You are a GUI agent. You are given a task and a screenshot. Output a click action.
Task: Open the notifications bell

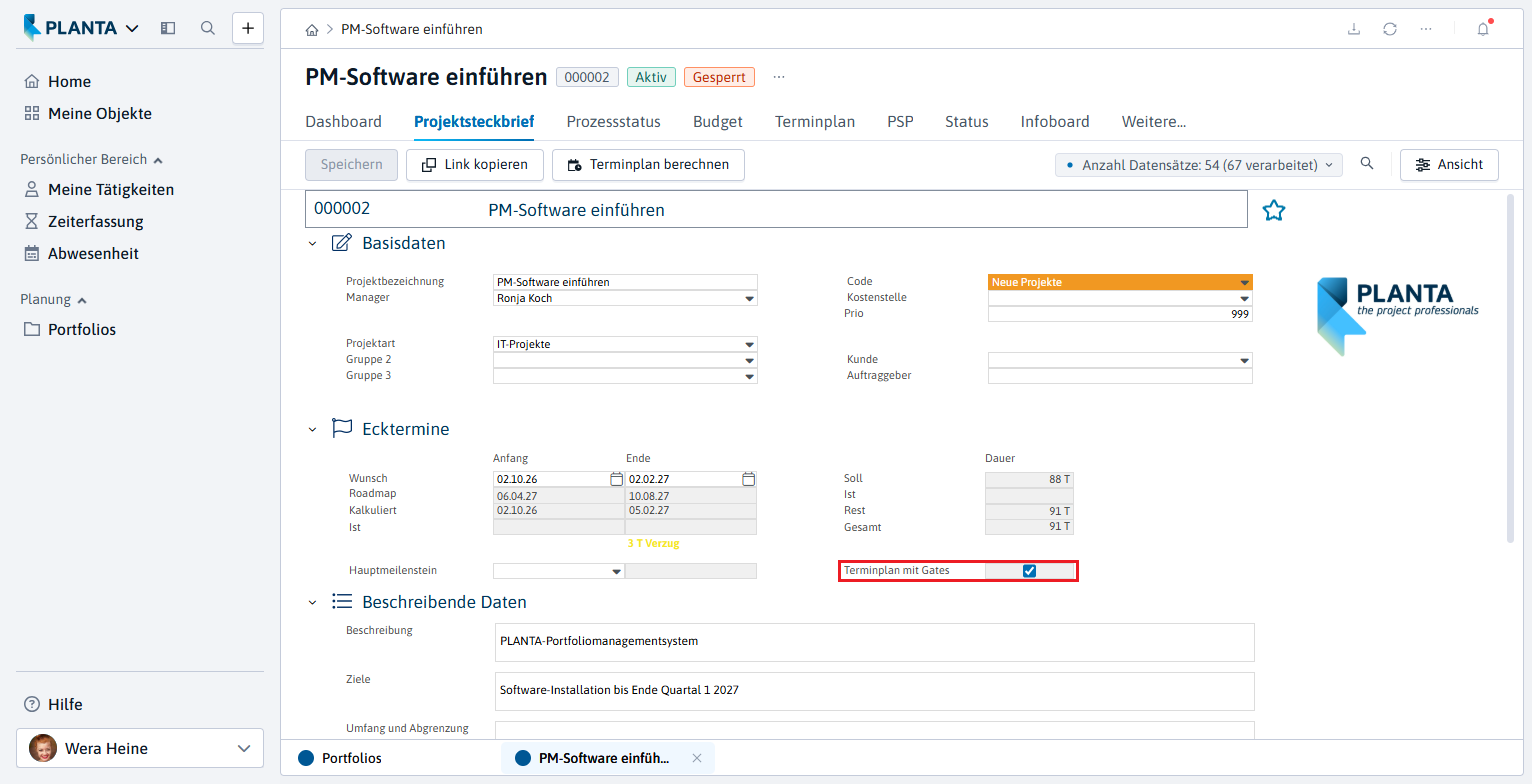pos(1483,29)
